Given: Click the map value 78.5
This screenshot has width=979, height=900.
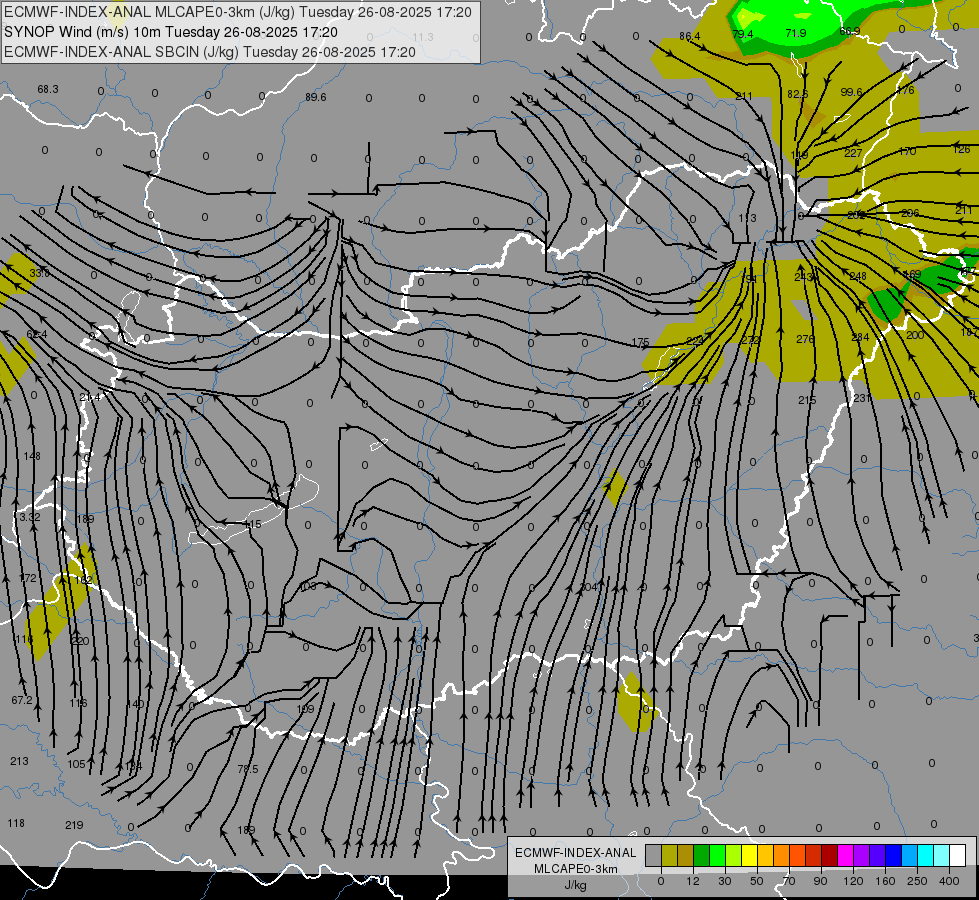Looking at the screenshot, I should pyautogui.click(x=248, y=769).
